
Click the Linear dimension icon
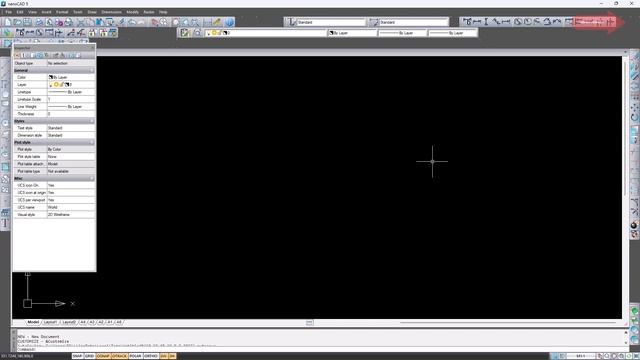pos(477,22)
